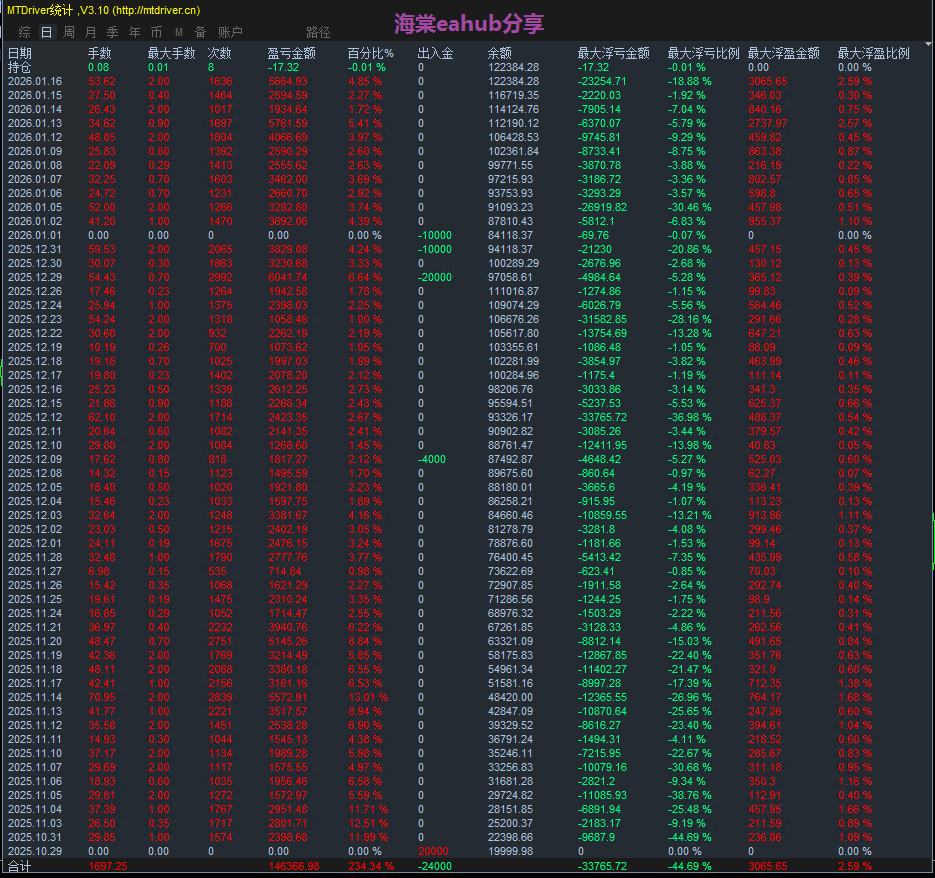
Task: Click the MTDriver统计 V3.10 title text
Action: click(104, 10)
